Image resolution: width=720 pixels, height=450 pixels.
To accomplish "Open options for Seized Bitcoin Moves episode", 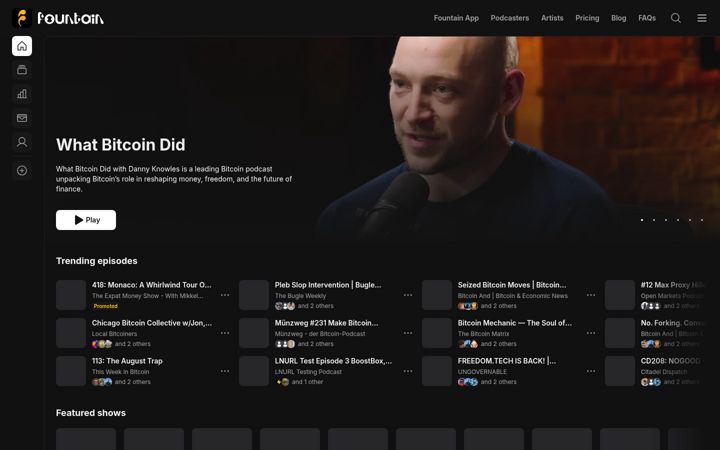I will click(591, 295).
